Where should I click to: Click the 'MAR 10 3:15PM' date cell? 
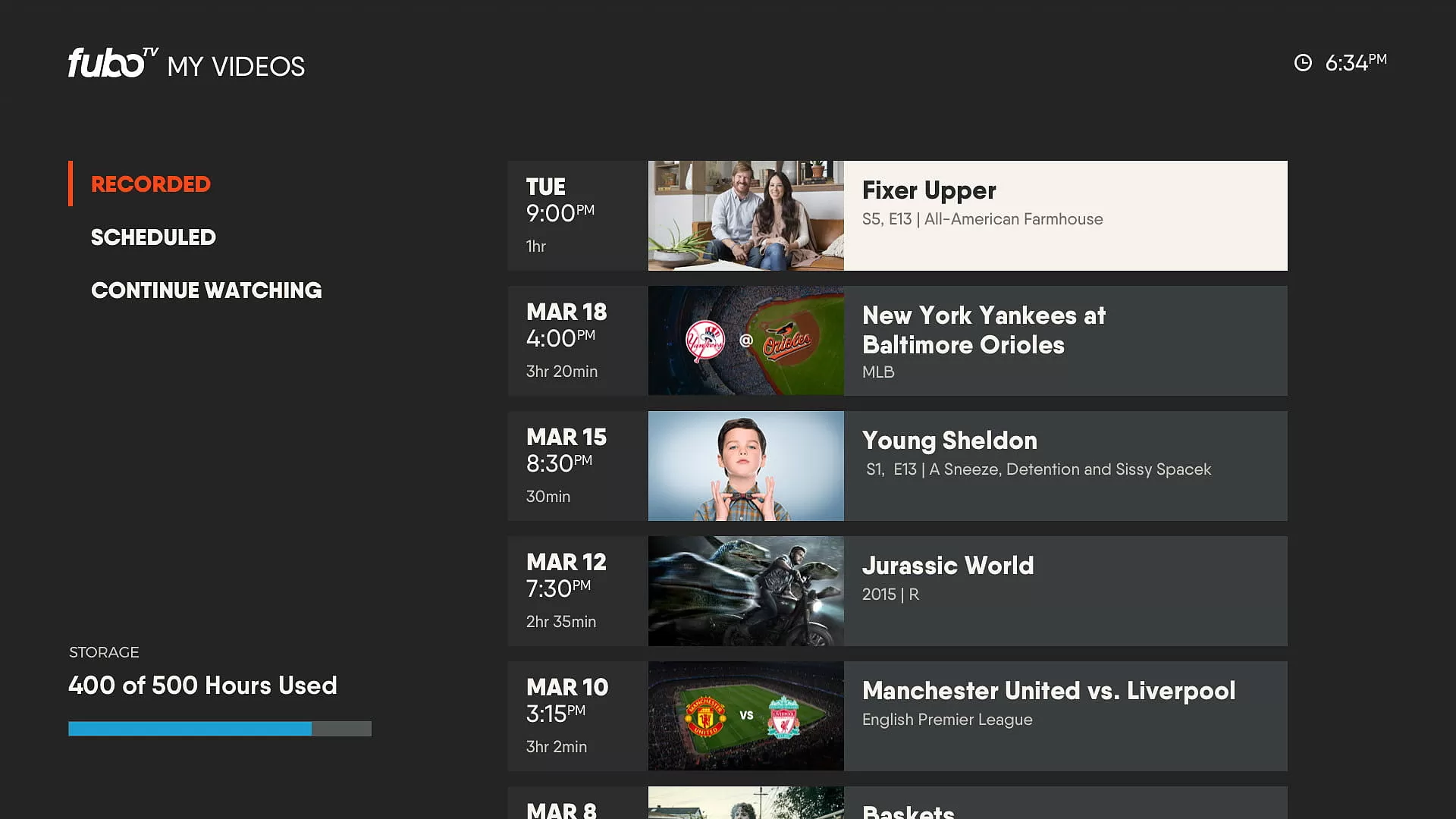567,701
